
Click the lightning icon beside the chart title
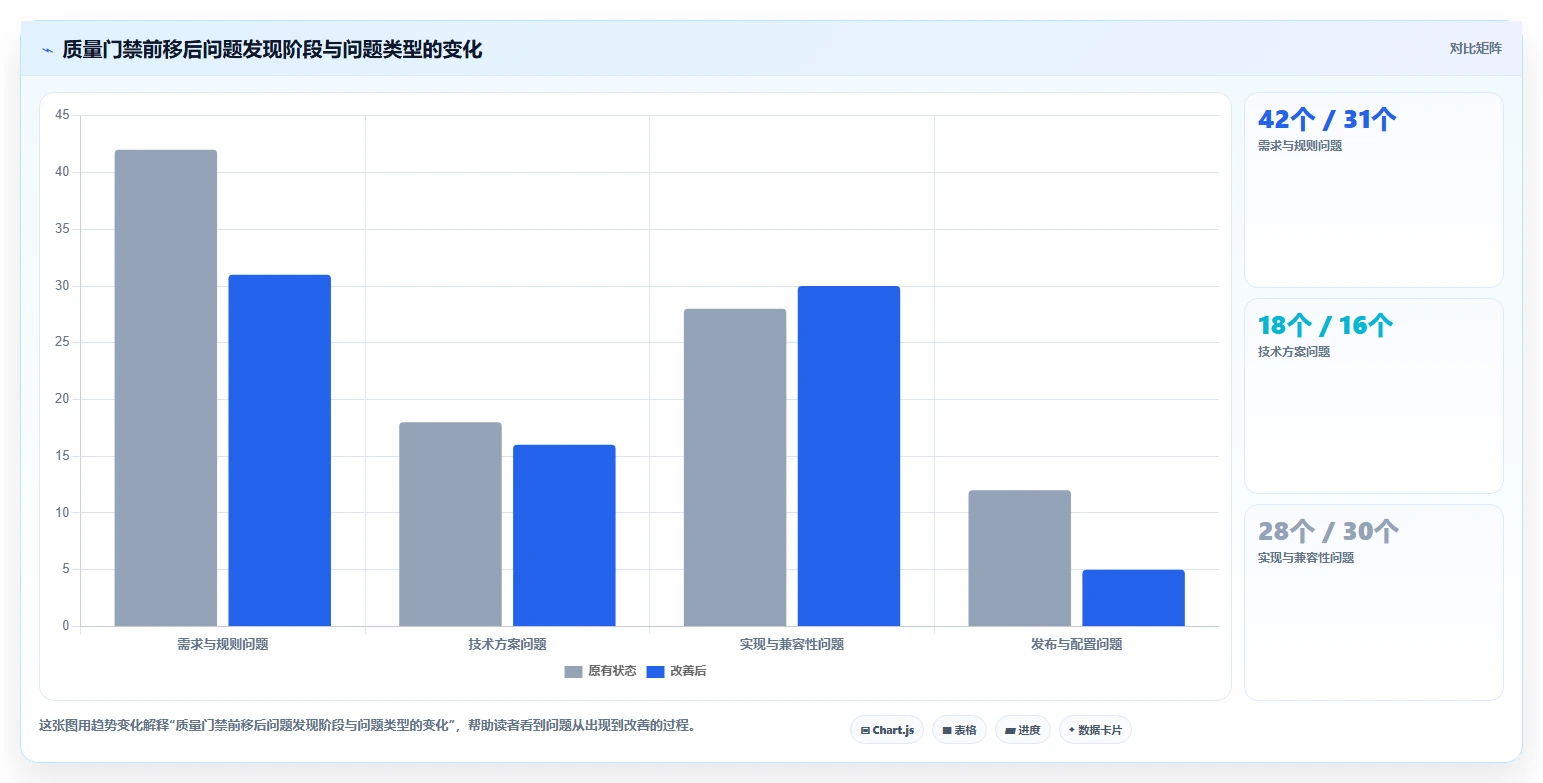coord(47,50)
